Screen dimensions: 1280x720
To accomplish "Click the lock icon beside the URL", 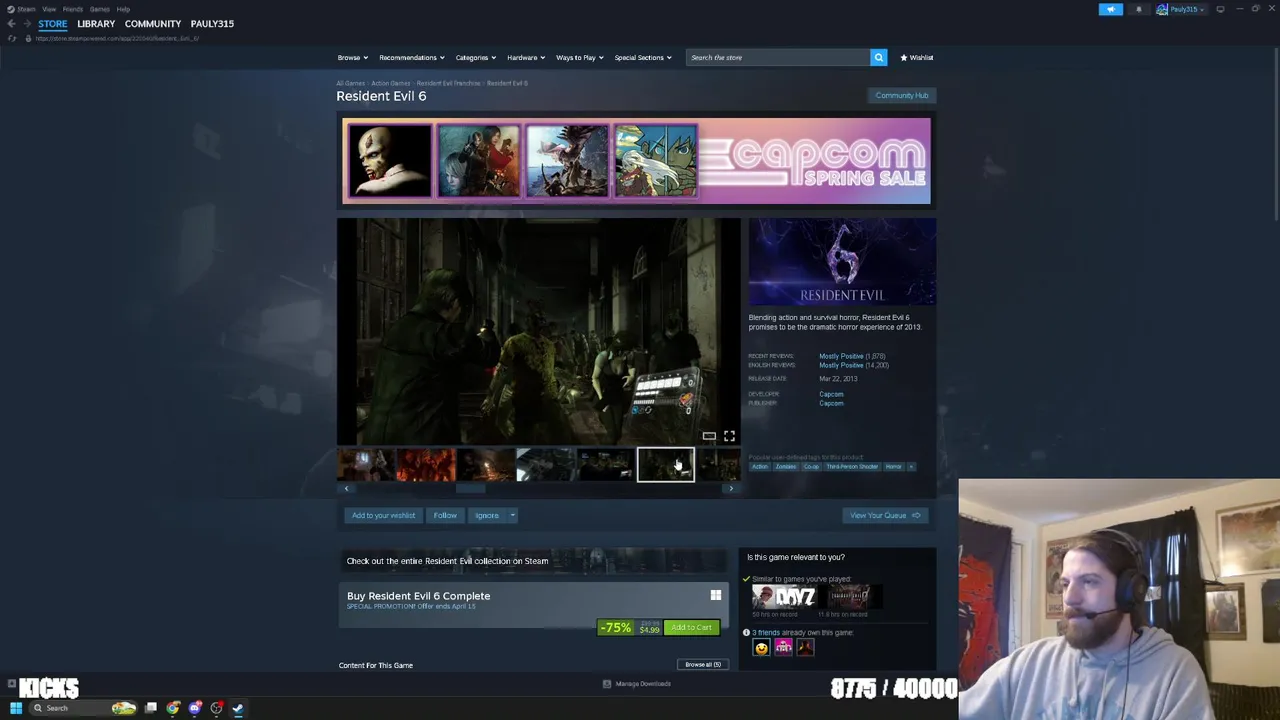I will pyautogui.click(x=28, y=38).
